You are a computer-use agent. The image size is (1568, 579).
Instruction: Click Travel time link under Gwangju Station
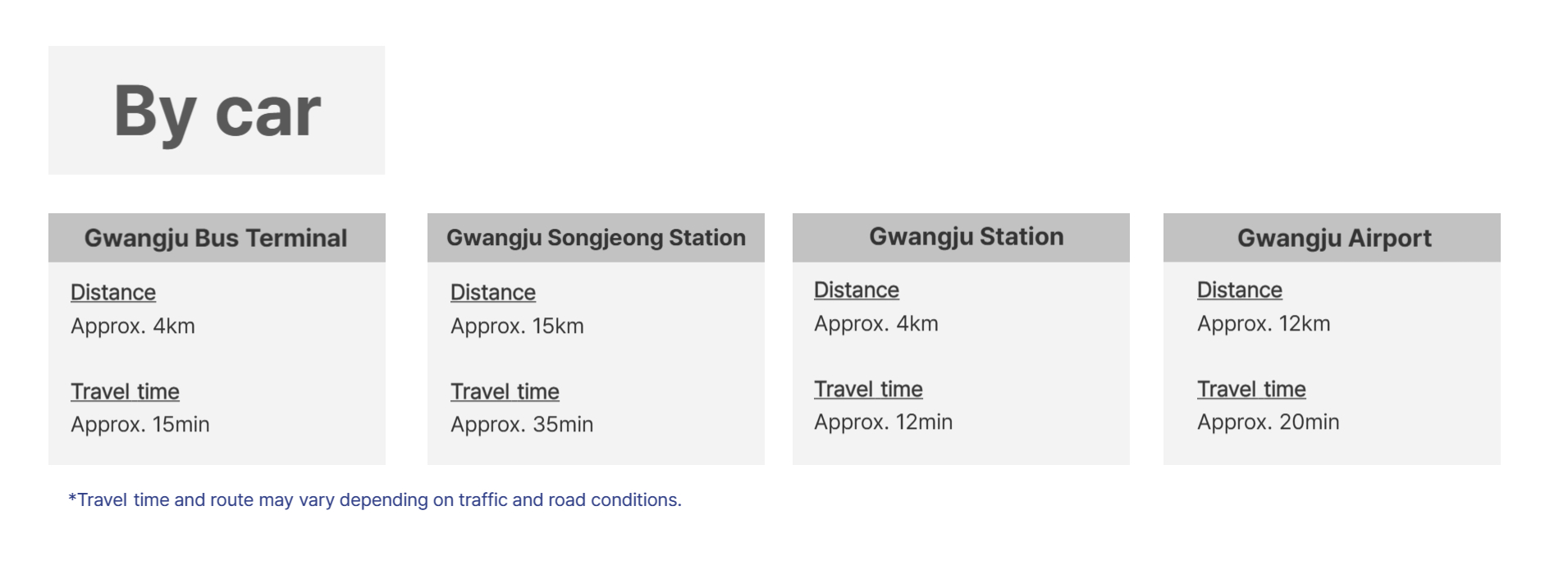coord(868,390)
